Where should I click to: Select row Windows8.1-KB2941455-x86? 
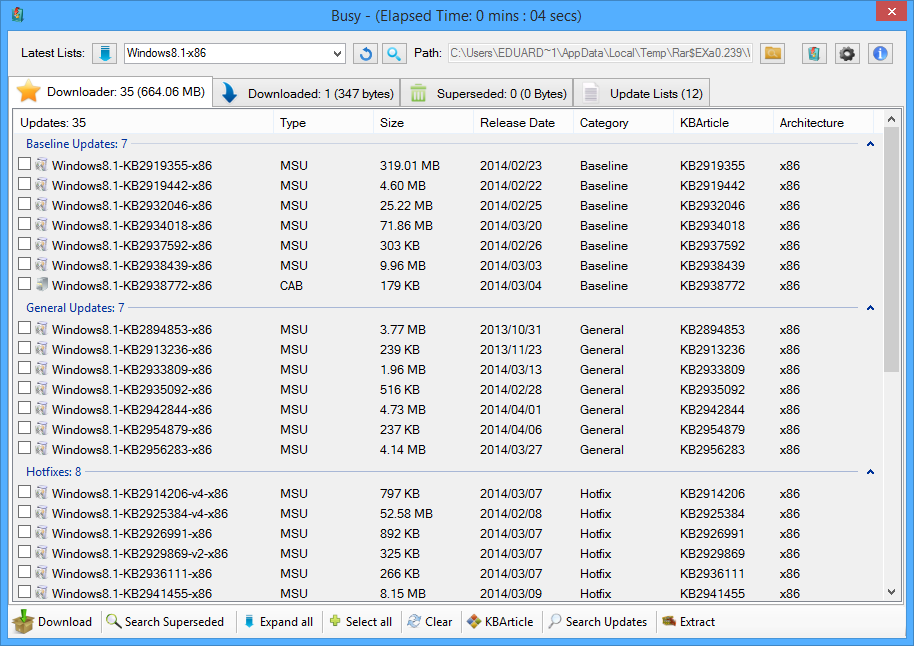tap(446, 594)
